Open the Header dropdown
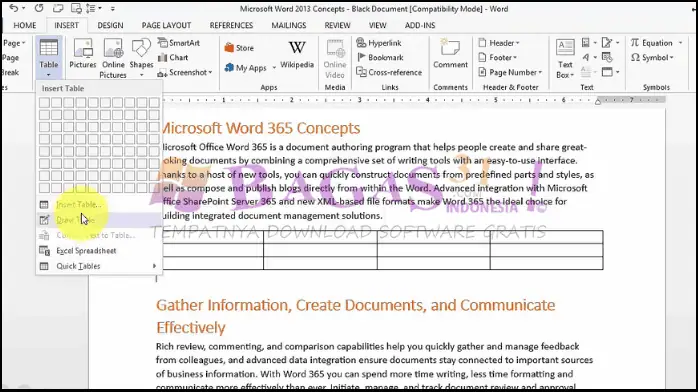 point(499,43)
